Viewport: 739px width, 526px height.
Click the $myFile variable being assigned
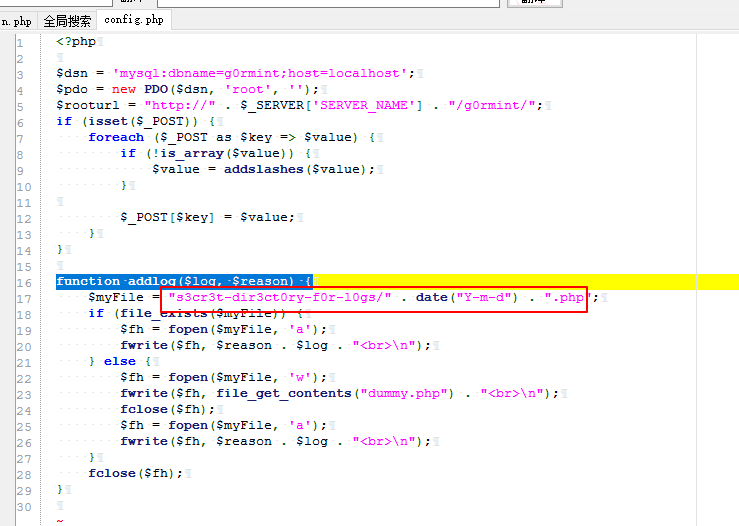click(x=116, y=297)
